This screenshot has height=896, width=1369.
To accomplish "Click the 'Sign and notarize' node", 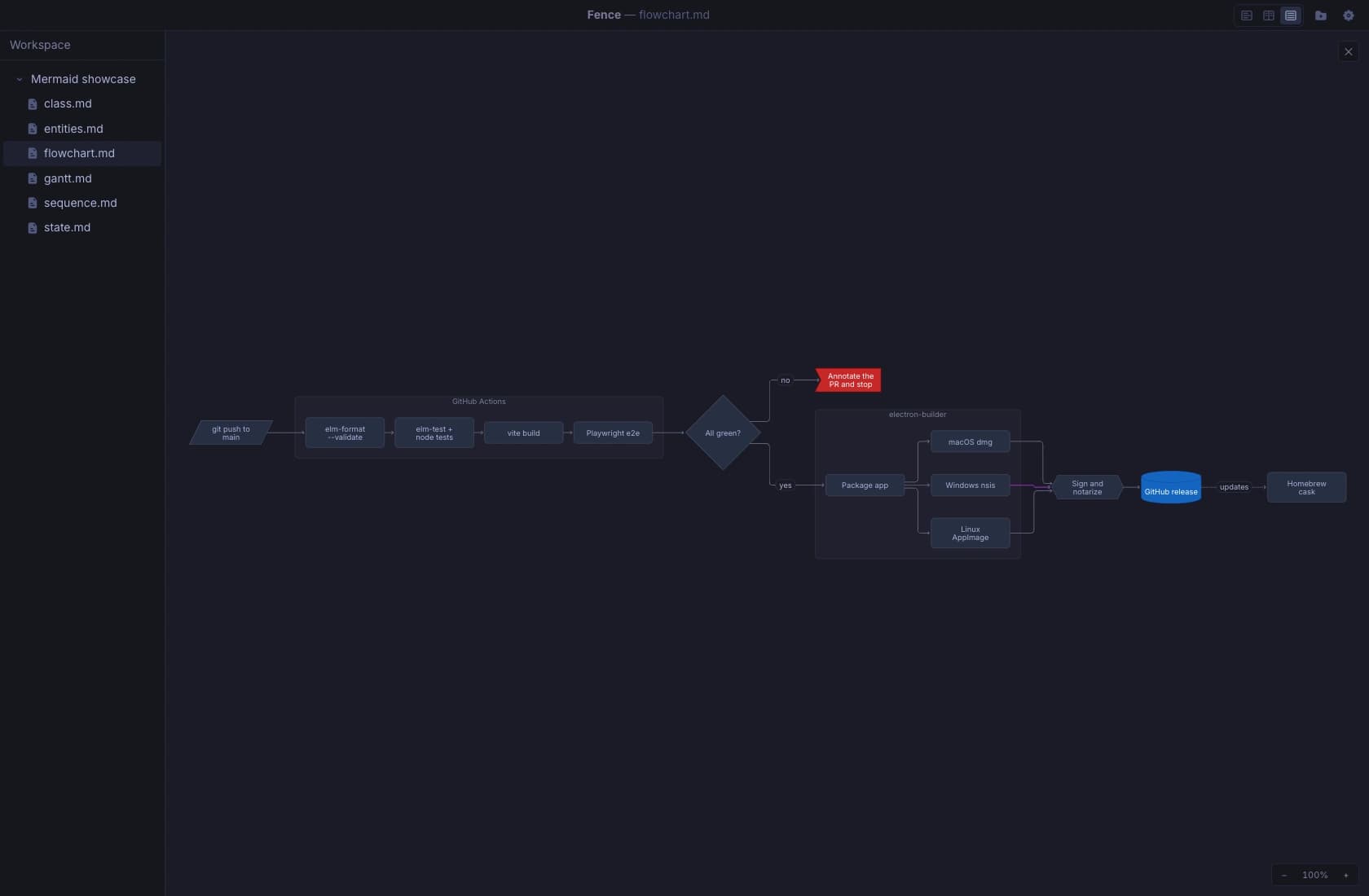I will 1087,487.
